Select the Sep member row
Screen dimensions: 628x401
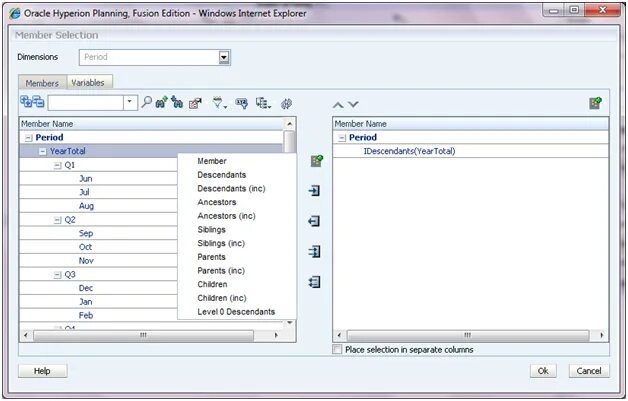pyautogui.click(x=99, y=233)
